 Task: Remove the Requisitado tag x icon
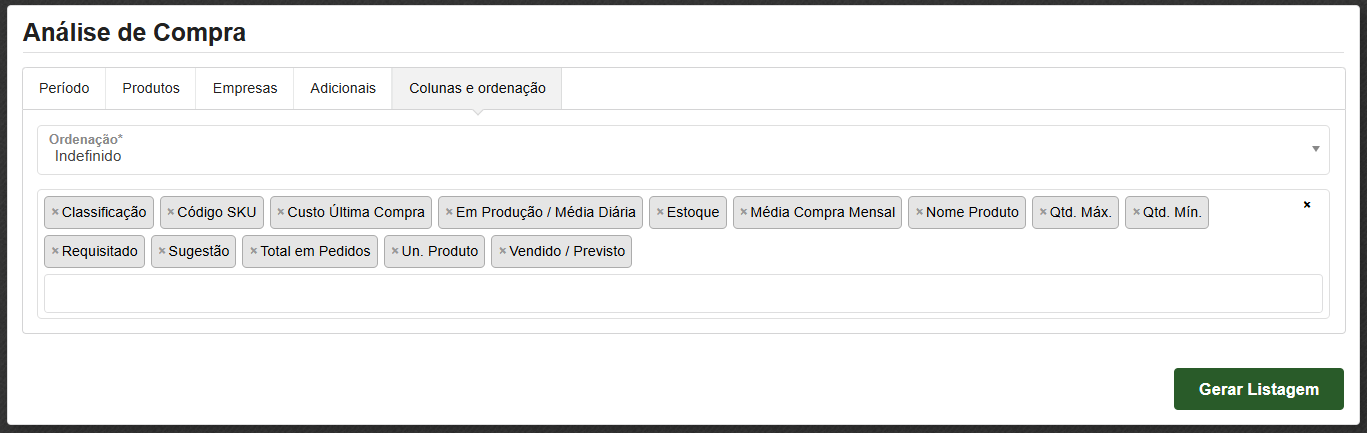tap(55, 251)
